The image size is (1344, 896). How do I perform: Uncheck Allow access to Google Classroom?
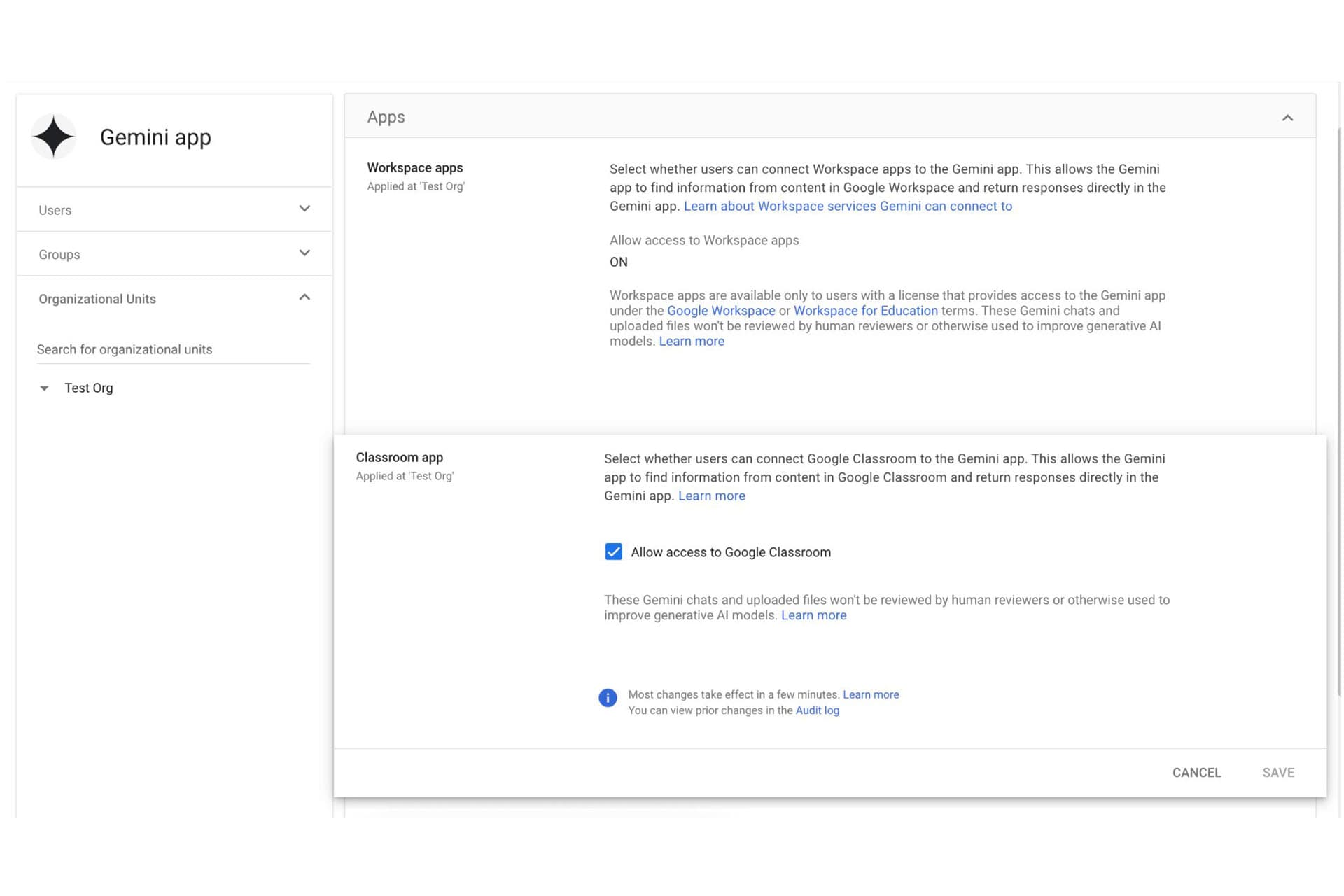[613, 552]
